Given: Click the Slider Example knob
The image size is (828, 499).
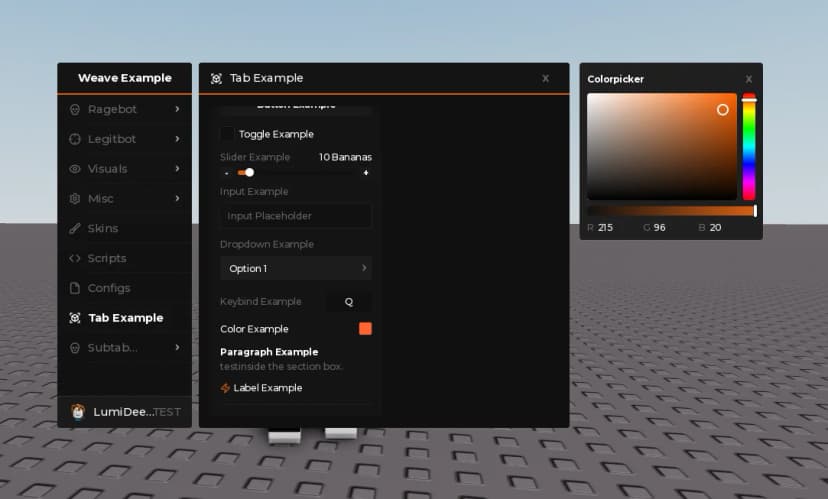Looking at the screenshot, I should [x=250, y=173].
